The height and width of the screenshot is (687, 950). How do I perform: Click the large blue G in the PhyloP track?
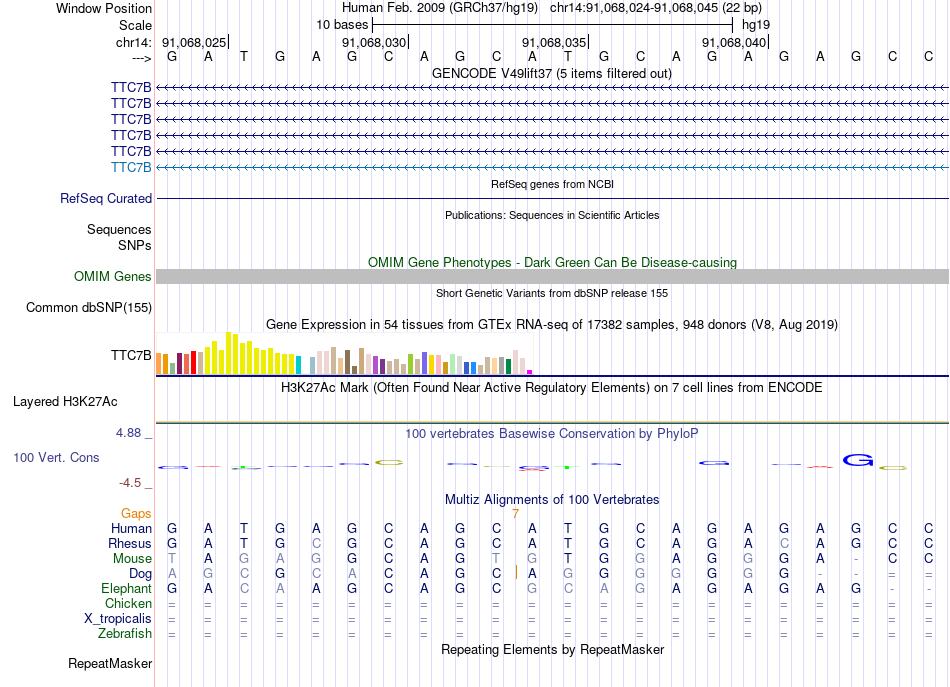tap(857, 460)
